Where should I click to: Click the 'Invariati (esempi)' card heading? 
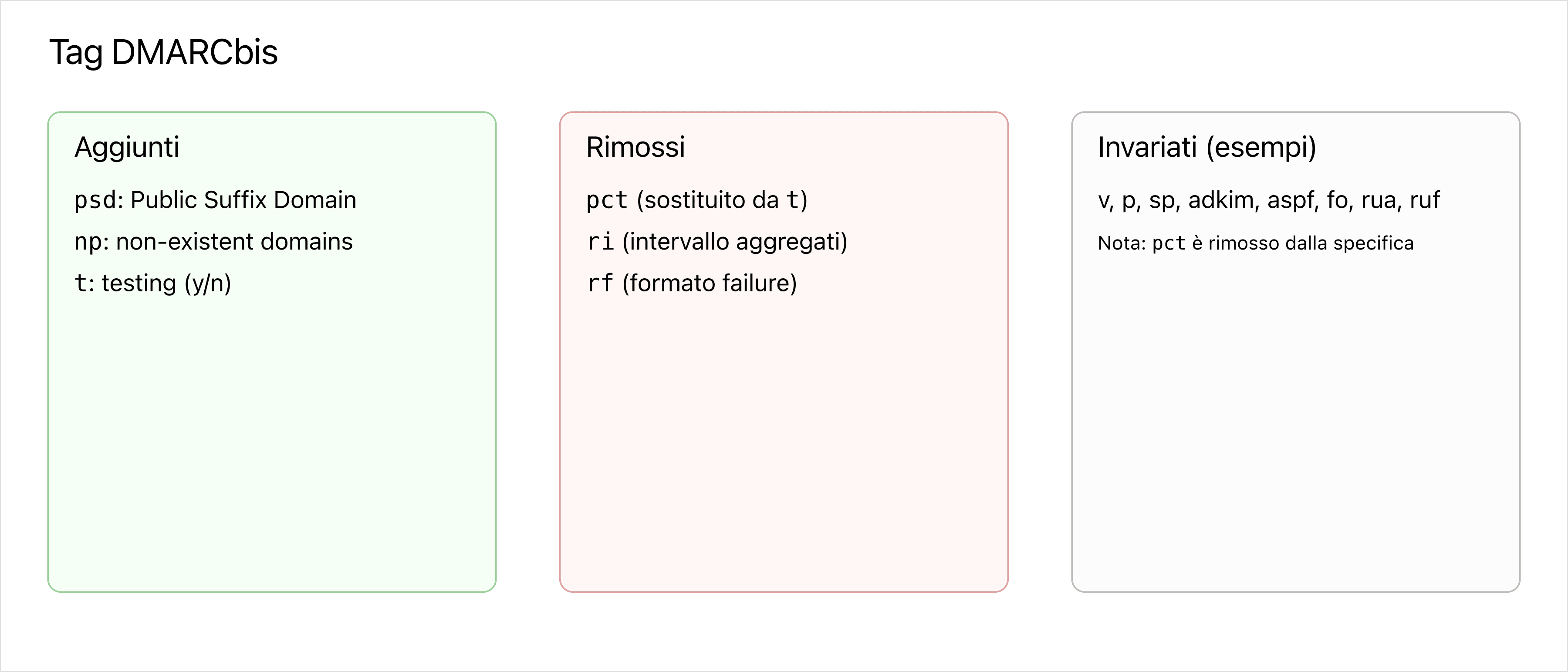coord(1206,147)
